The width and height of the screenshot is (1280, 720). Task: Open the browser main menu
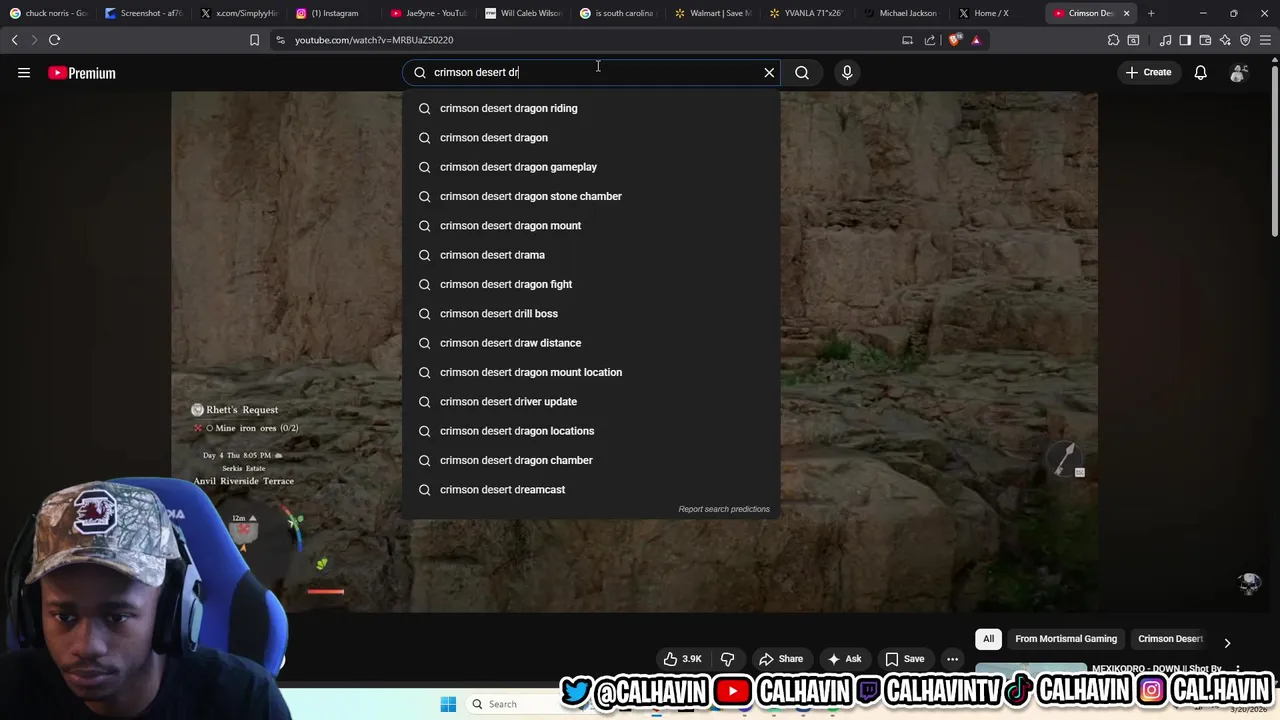(1266, 40)
